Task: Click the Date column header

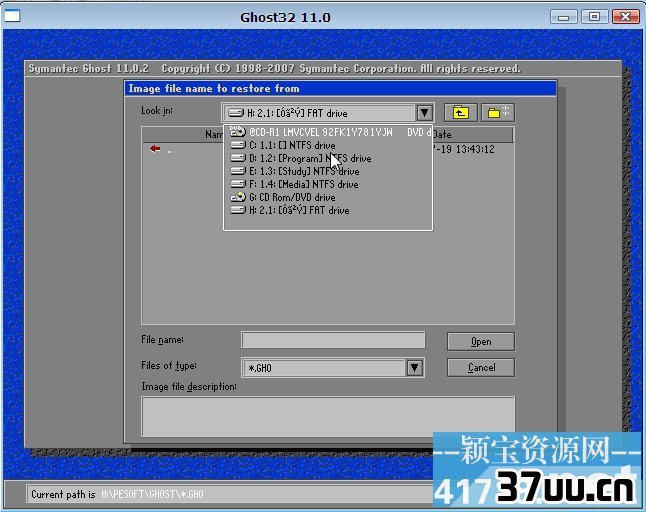Action: pos(472,134)
